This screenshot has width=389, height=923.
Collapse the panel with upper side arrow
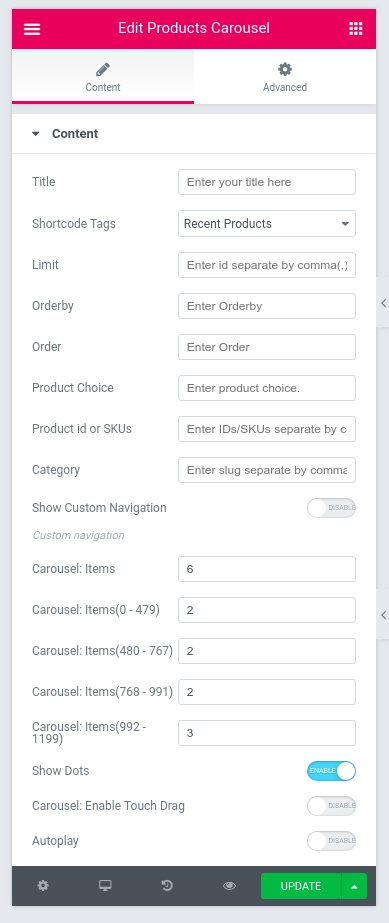pyautogui.click(x=383, y=303)
